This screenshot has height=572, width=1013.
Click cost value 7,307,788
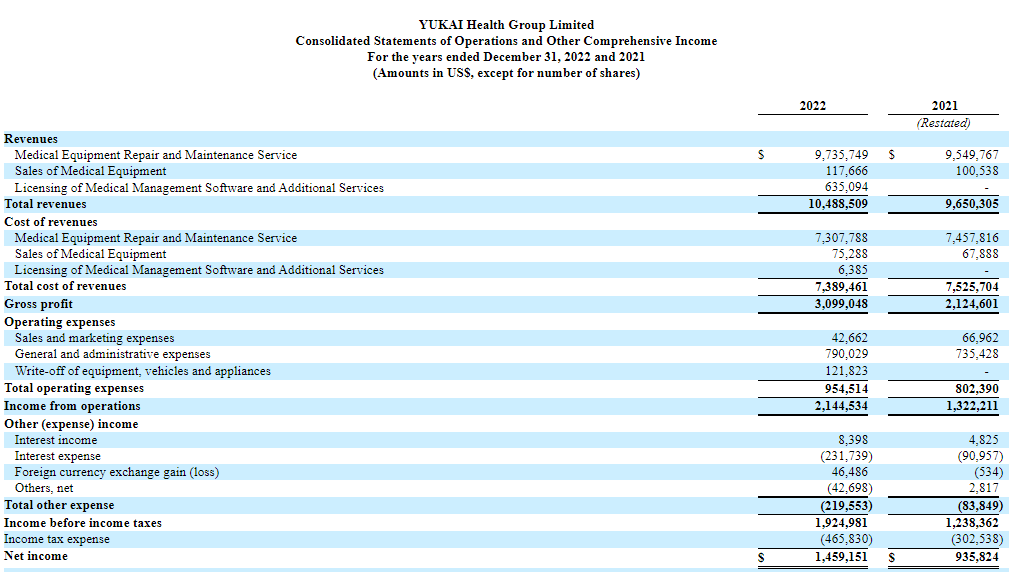click(x=841, y=238)
